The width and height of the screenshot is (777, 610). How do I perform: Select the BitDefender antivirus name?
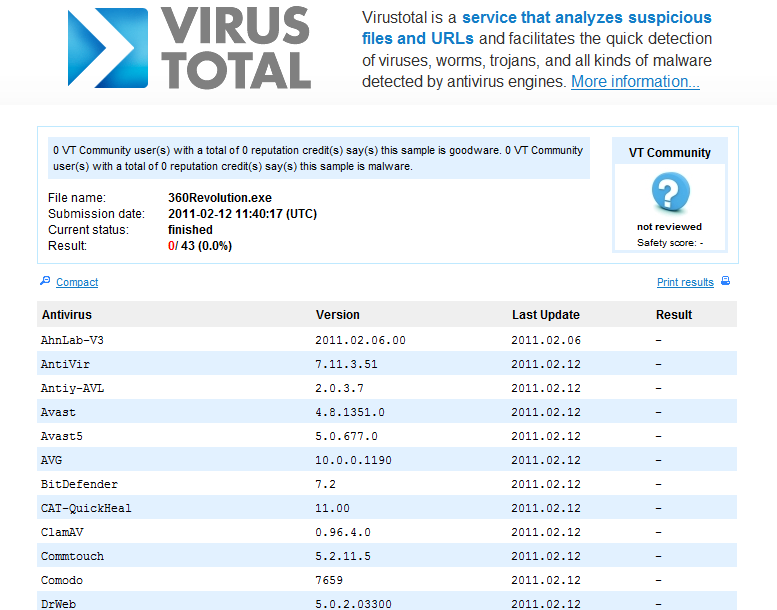(79, 484)
